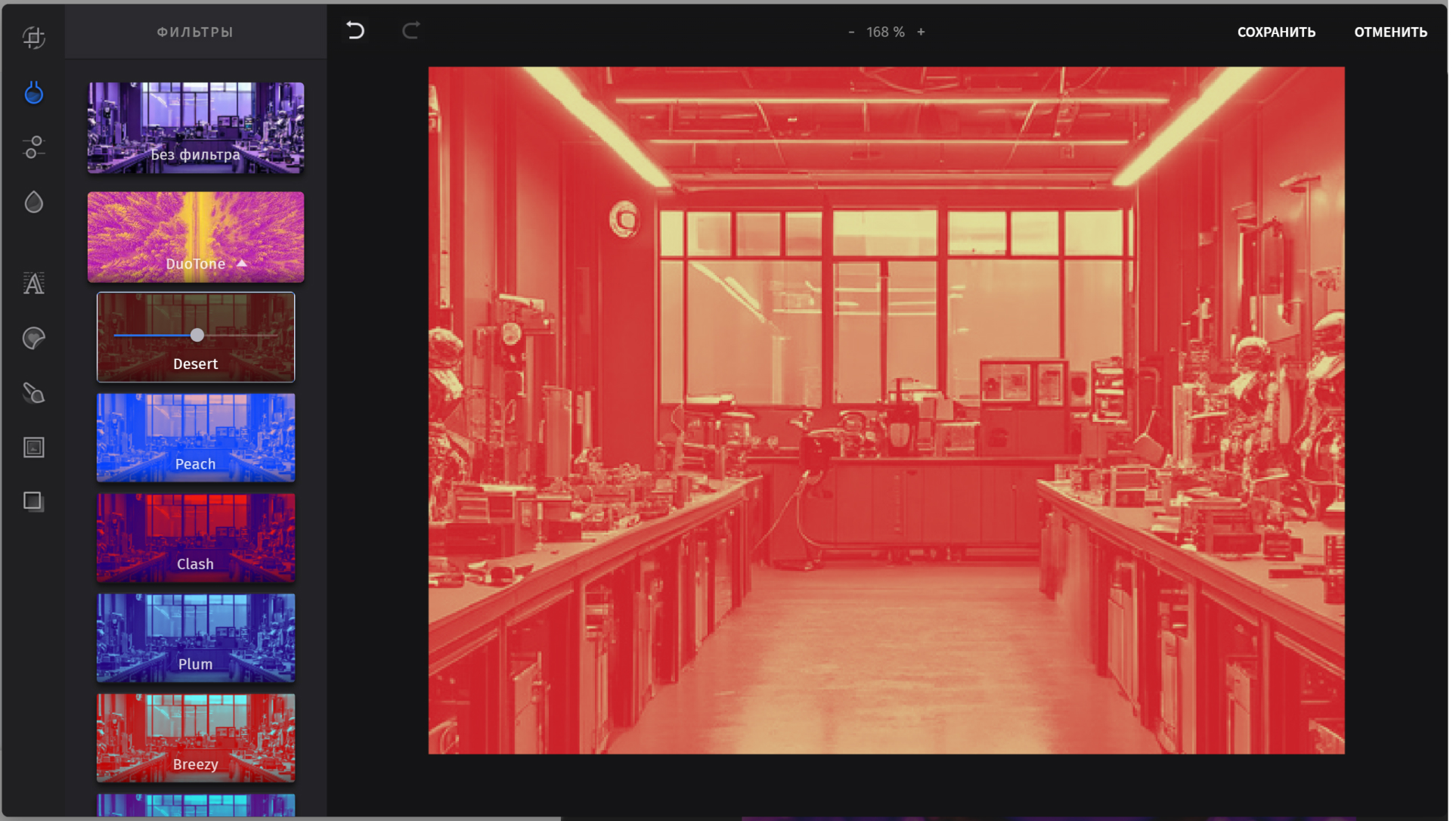Collapse the DuoTone filter group

click(242, 264)
